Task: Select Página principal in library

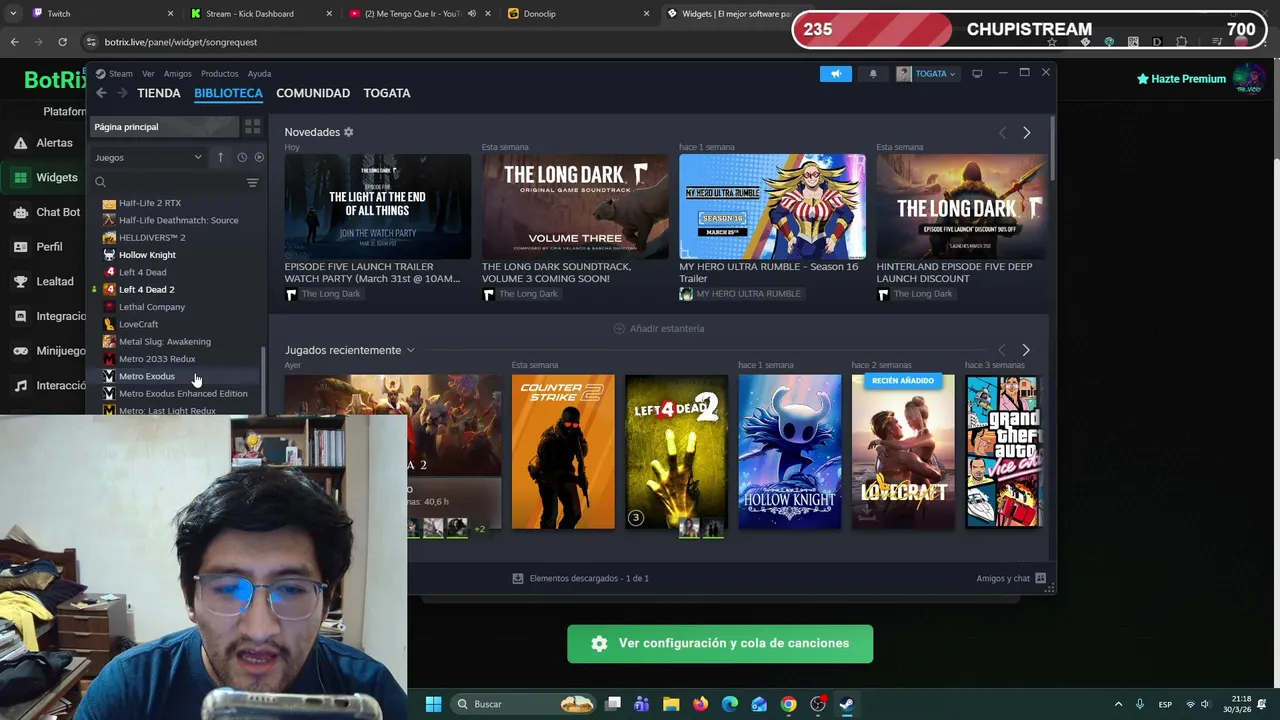Action: (165, 127)
